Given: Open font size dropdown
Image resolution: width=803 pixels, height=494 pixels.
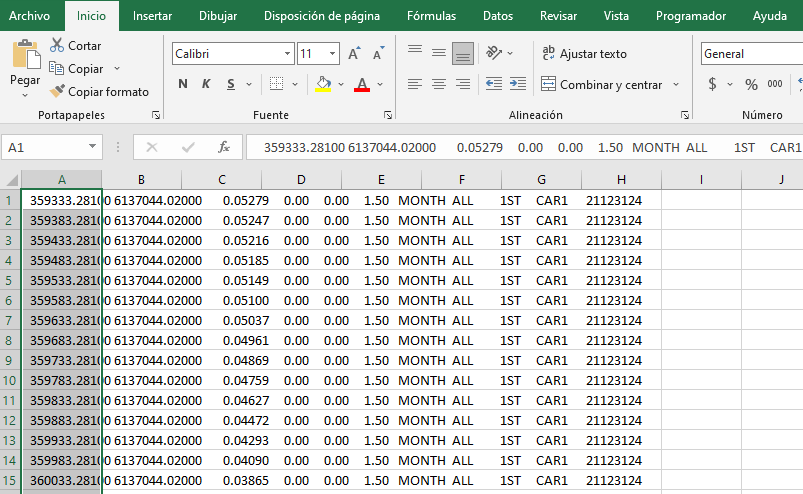Looking at the screenshot, I should point(332,53).
